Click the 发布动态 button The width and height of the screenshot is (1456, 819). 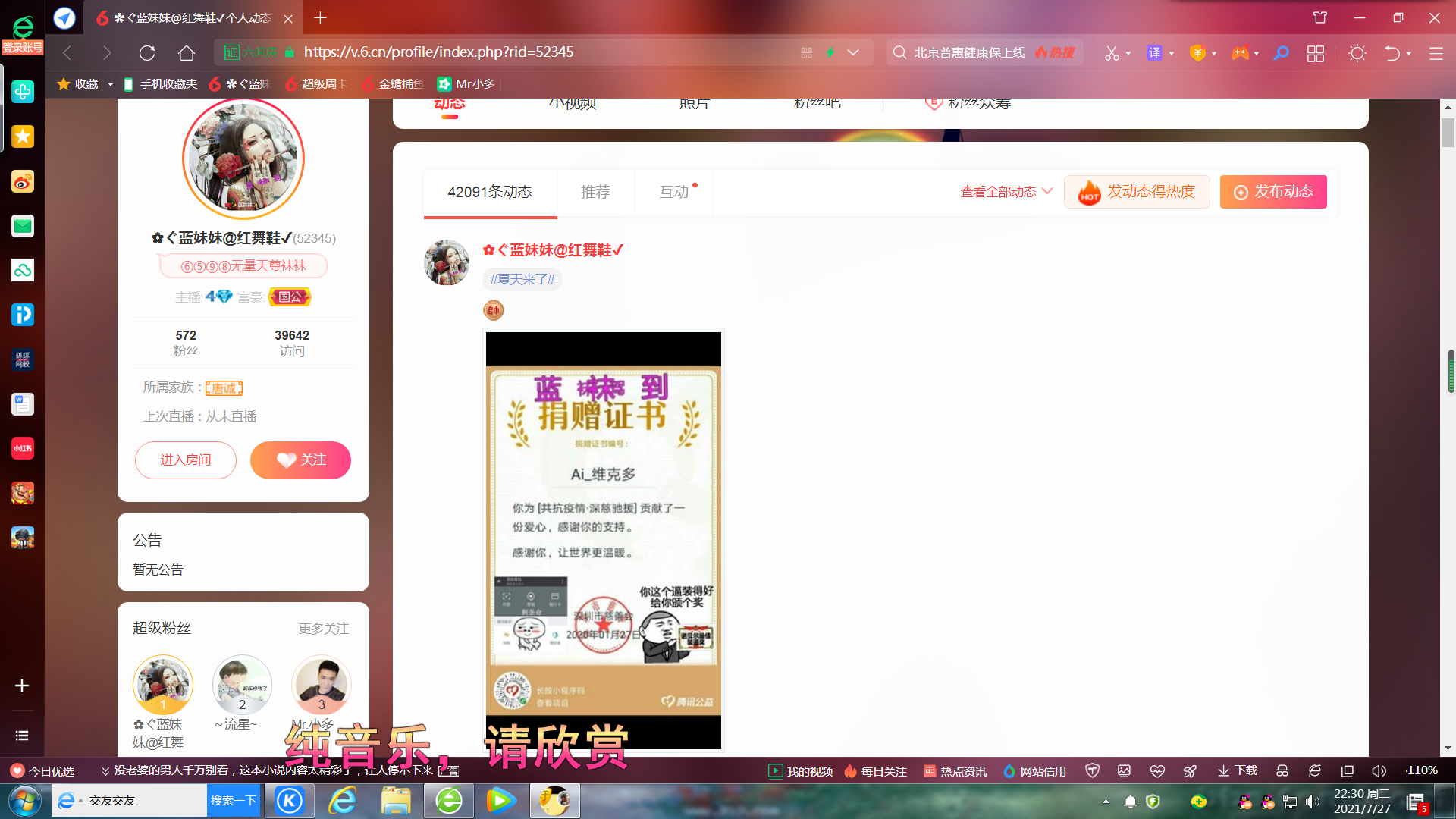coord(1273,192)
